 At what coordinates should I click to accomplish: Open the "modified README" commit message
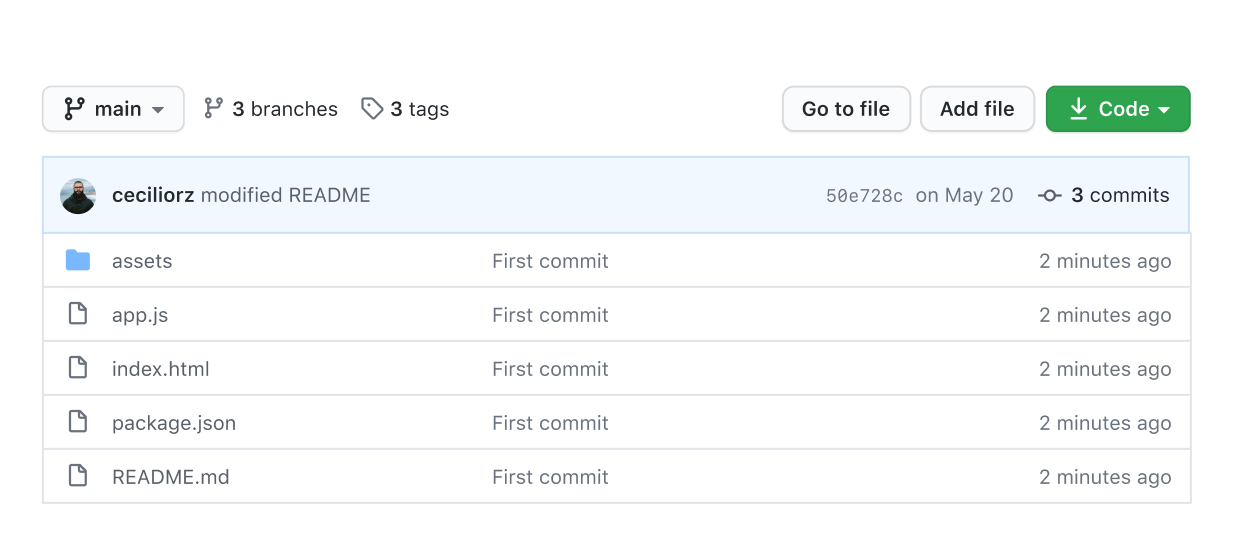point(285,196)
